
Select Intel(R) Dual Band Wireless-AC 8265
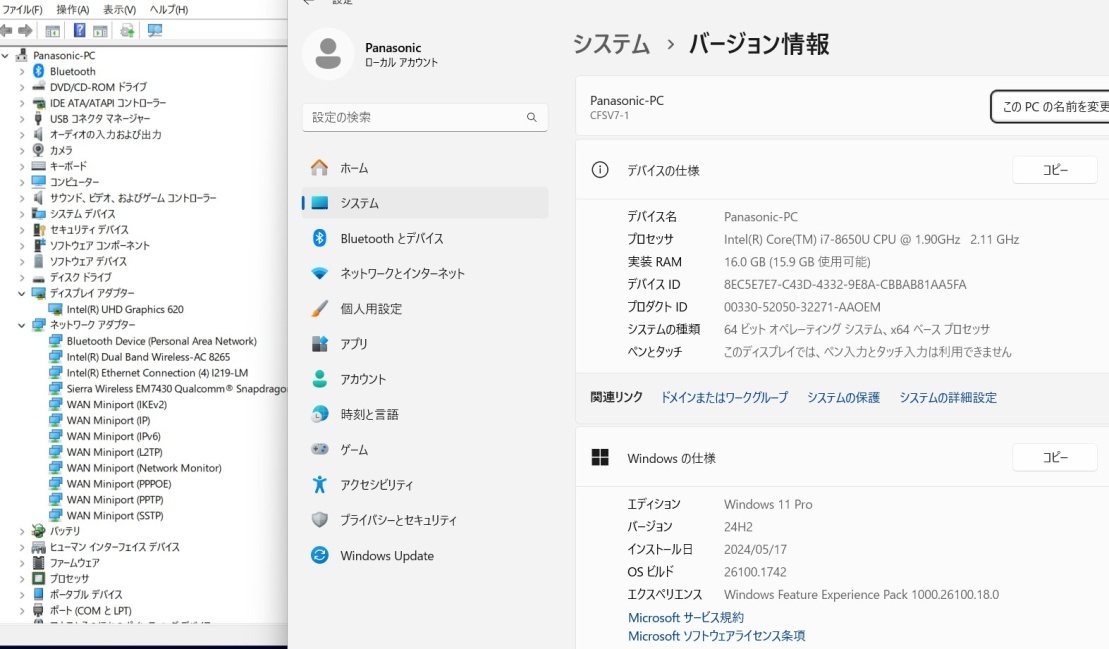click(x=149, y=357)
